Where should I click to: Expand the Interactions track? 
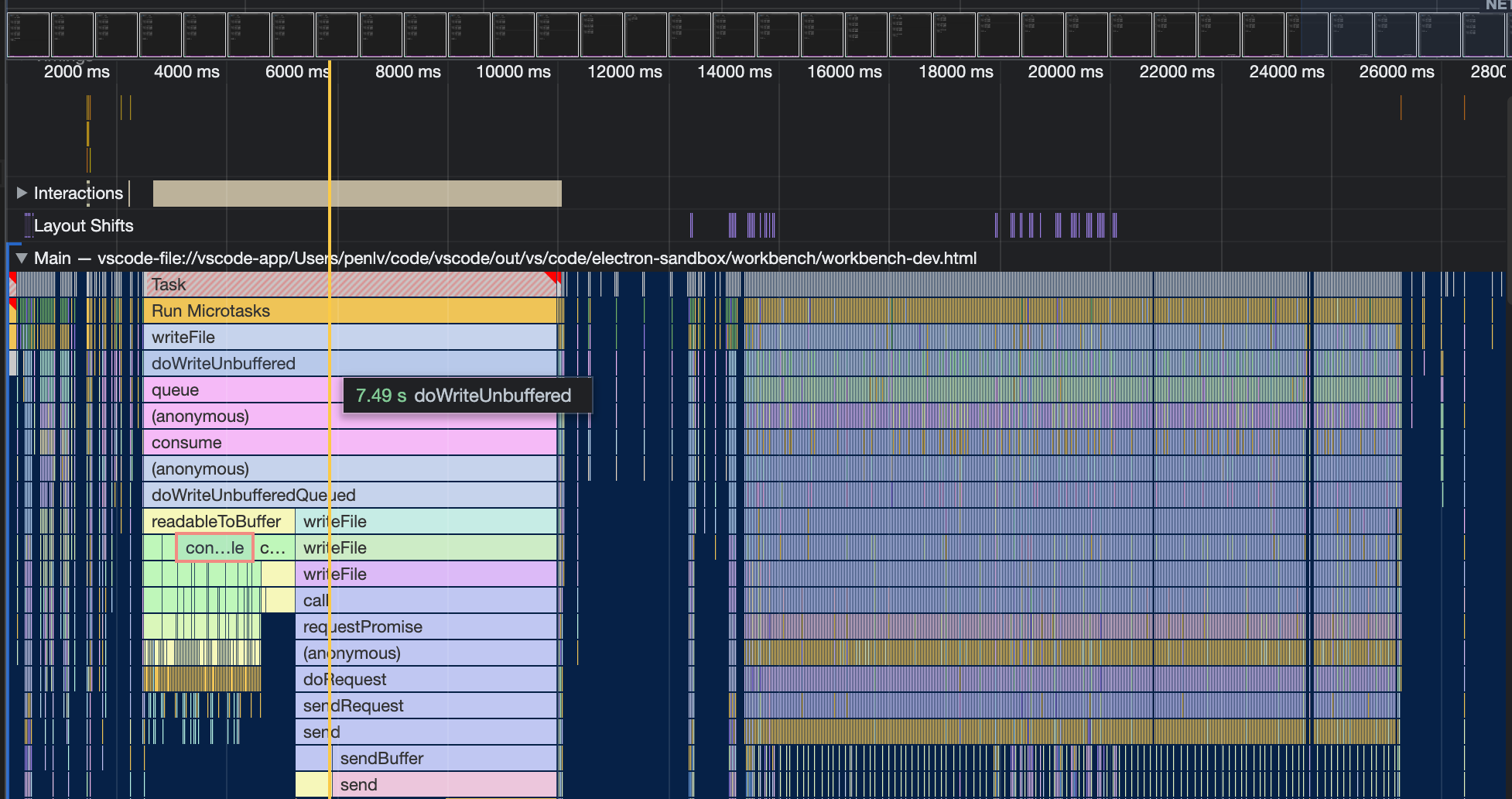point(21,193)
